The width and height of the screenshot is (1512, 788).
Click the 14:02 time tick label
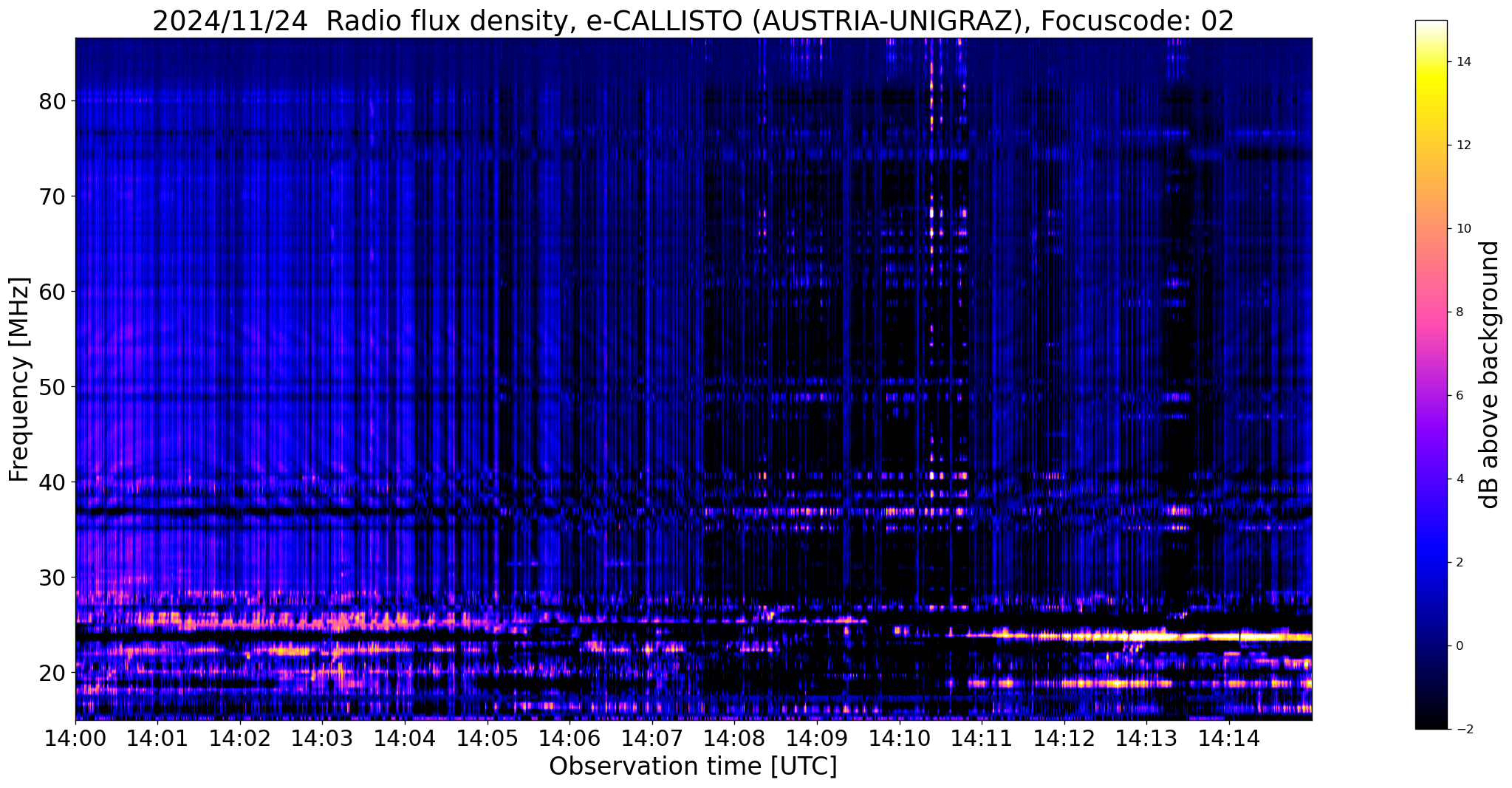tap(240, 737)
